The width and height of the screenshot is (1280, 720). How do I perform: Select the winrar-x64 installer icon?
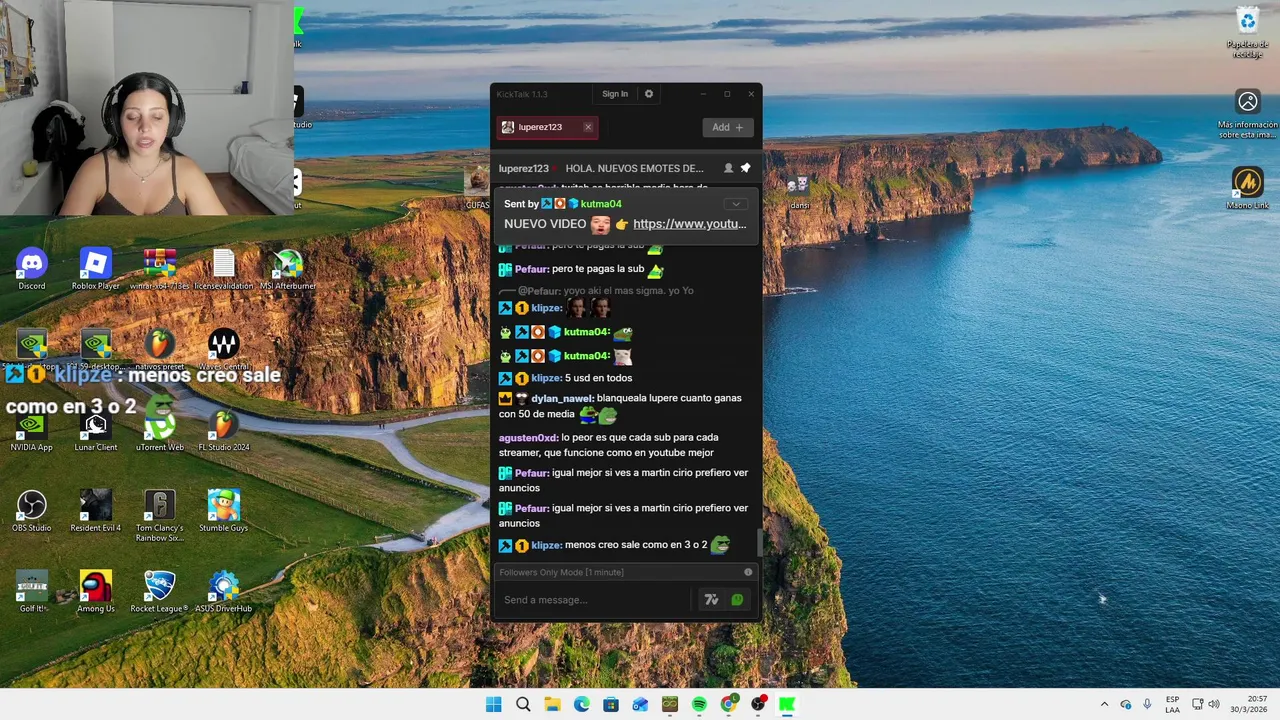click(160, 270)
